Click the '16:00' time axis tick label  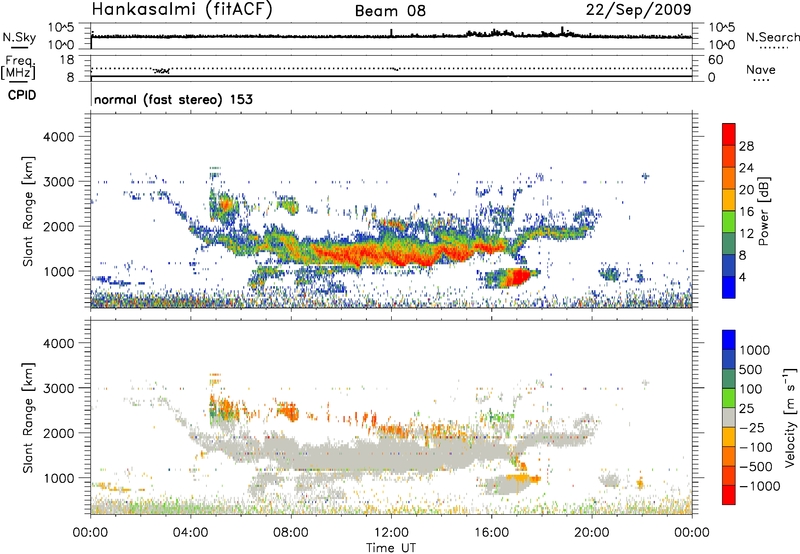491,533
